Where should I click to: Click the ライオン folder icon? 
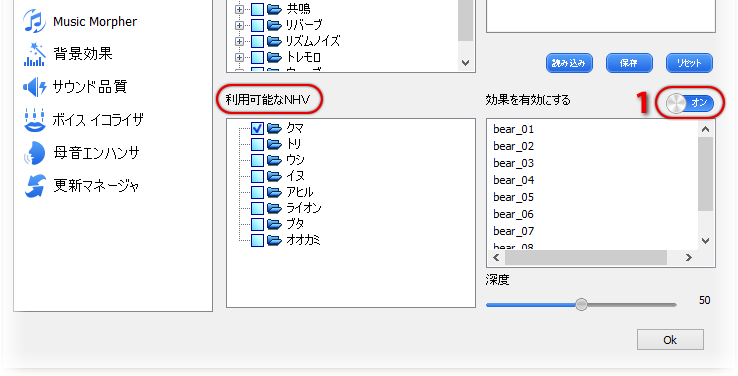tap(274, 208)
